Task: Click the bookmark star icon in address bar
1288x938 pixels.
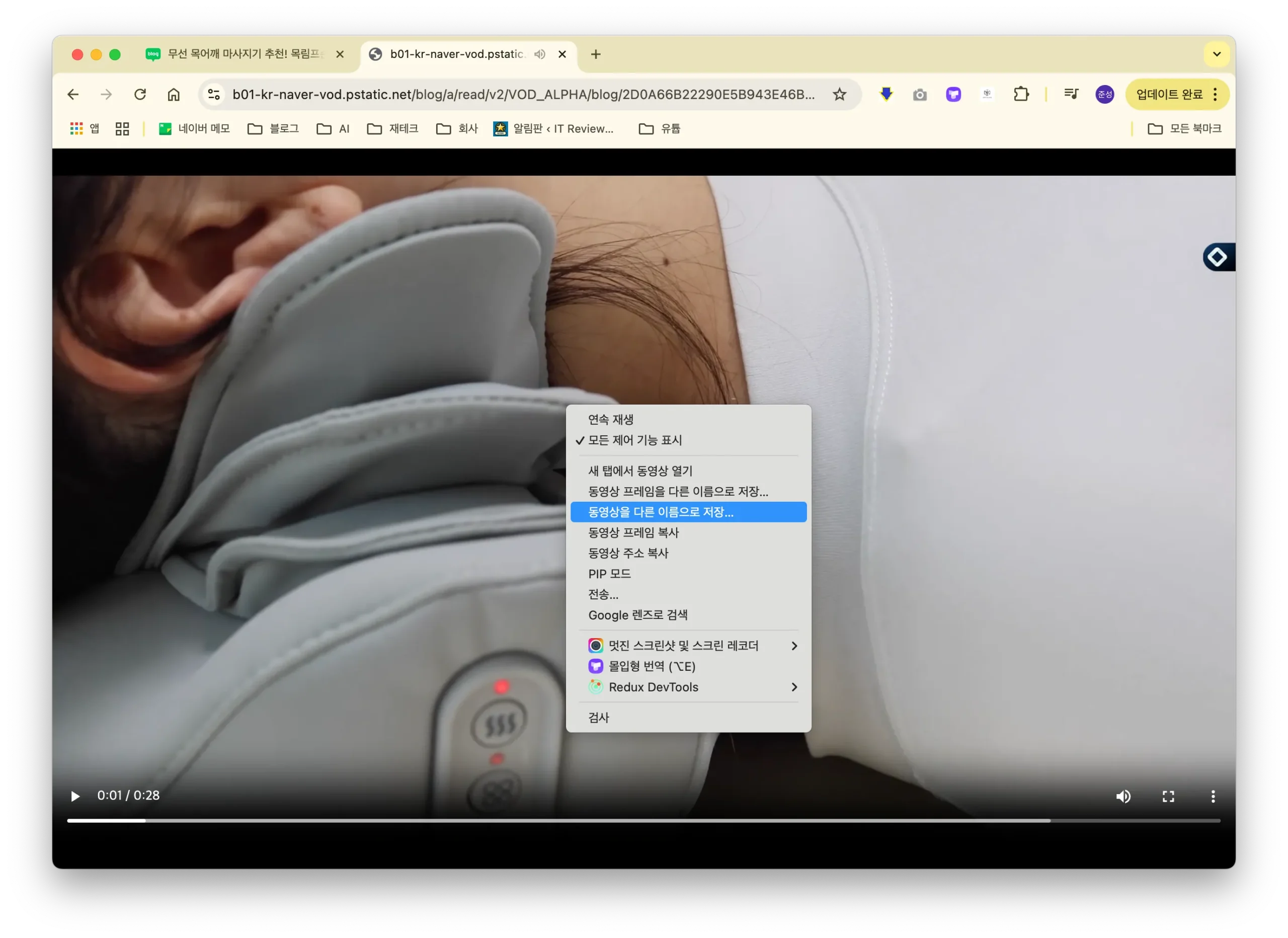Action: click(x=839, y=94)
